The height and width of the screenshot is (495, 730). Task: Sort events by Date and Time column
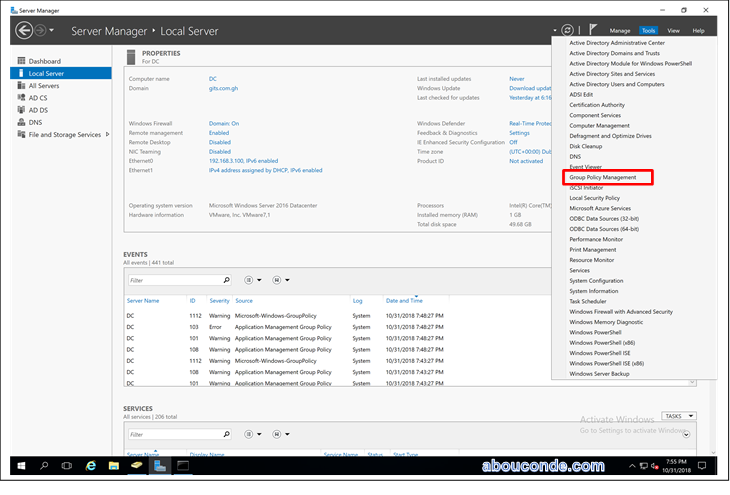pos(404,301)
